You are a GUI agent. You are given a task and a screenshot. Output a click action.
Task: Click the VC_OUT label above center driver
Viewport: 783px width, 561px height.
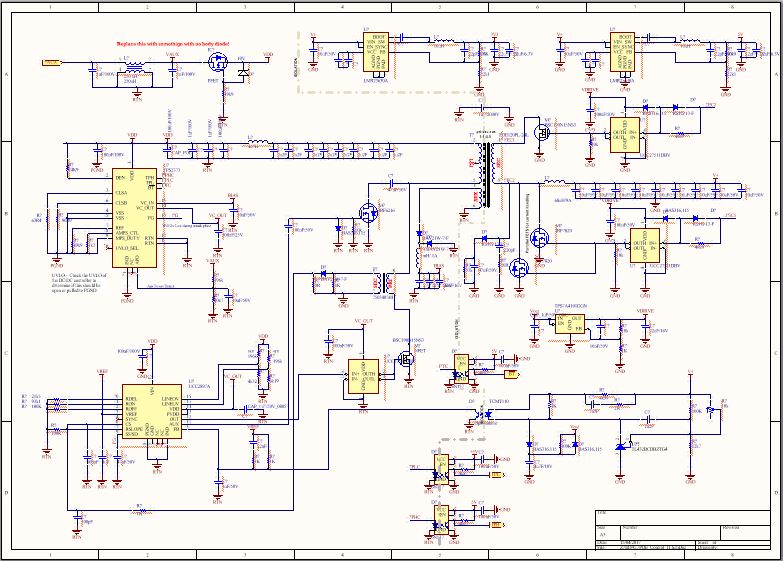[363, 321]
